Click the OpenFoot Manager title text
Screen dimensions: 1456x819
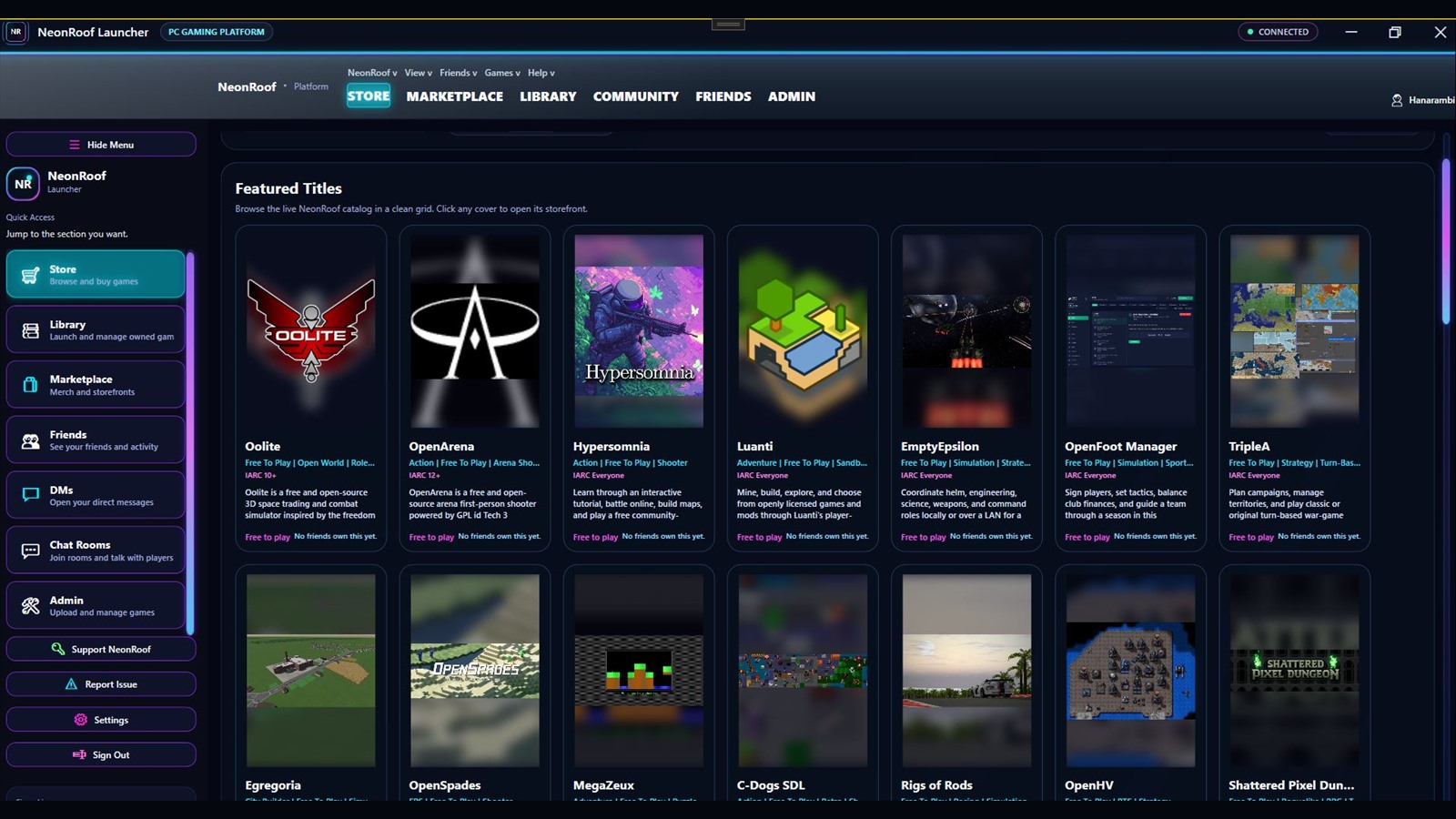click(1120, 447)
